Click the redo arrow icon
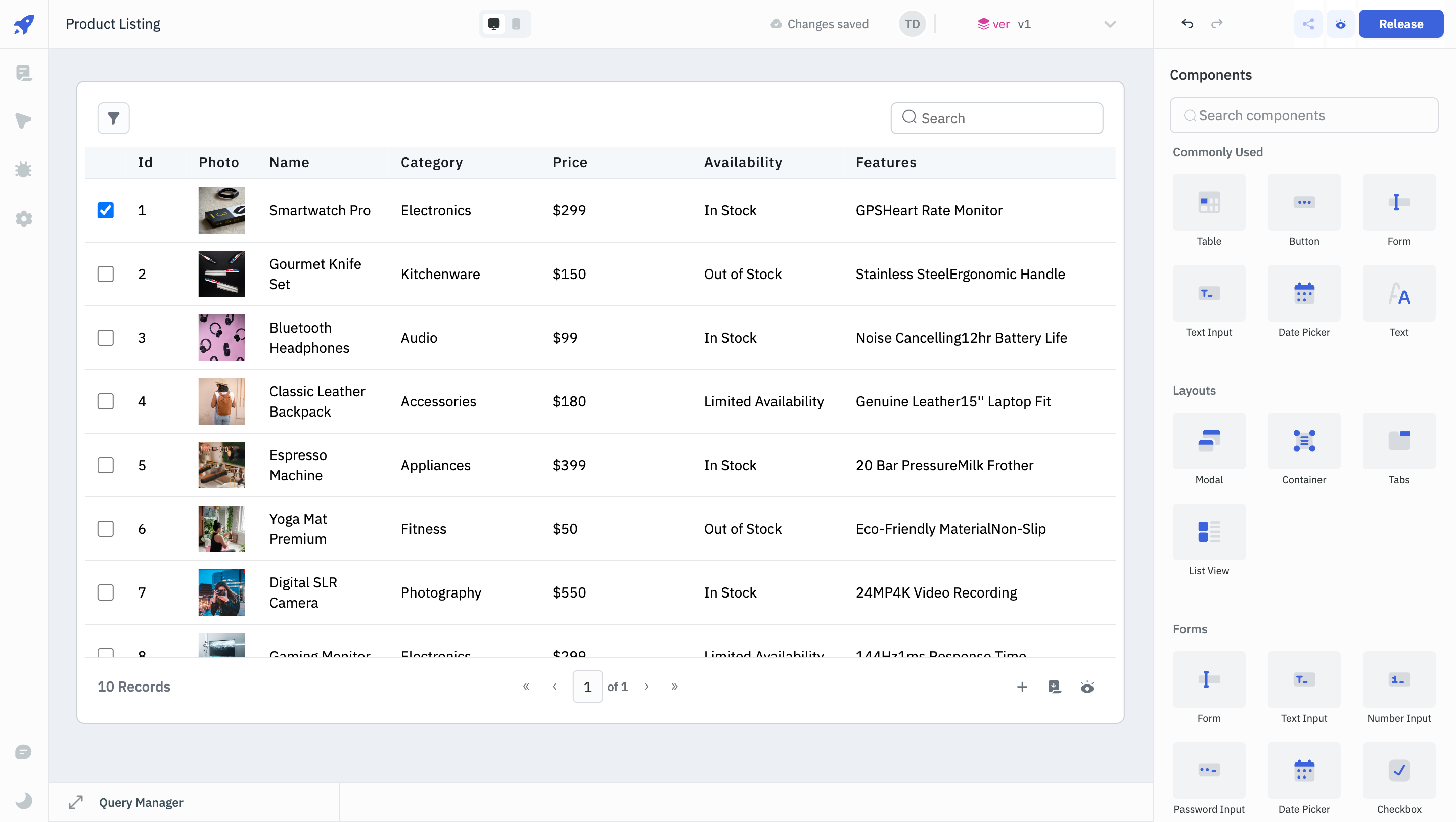 click(x=1216, y=24)
